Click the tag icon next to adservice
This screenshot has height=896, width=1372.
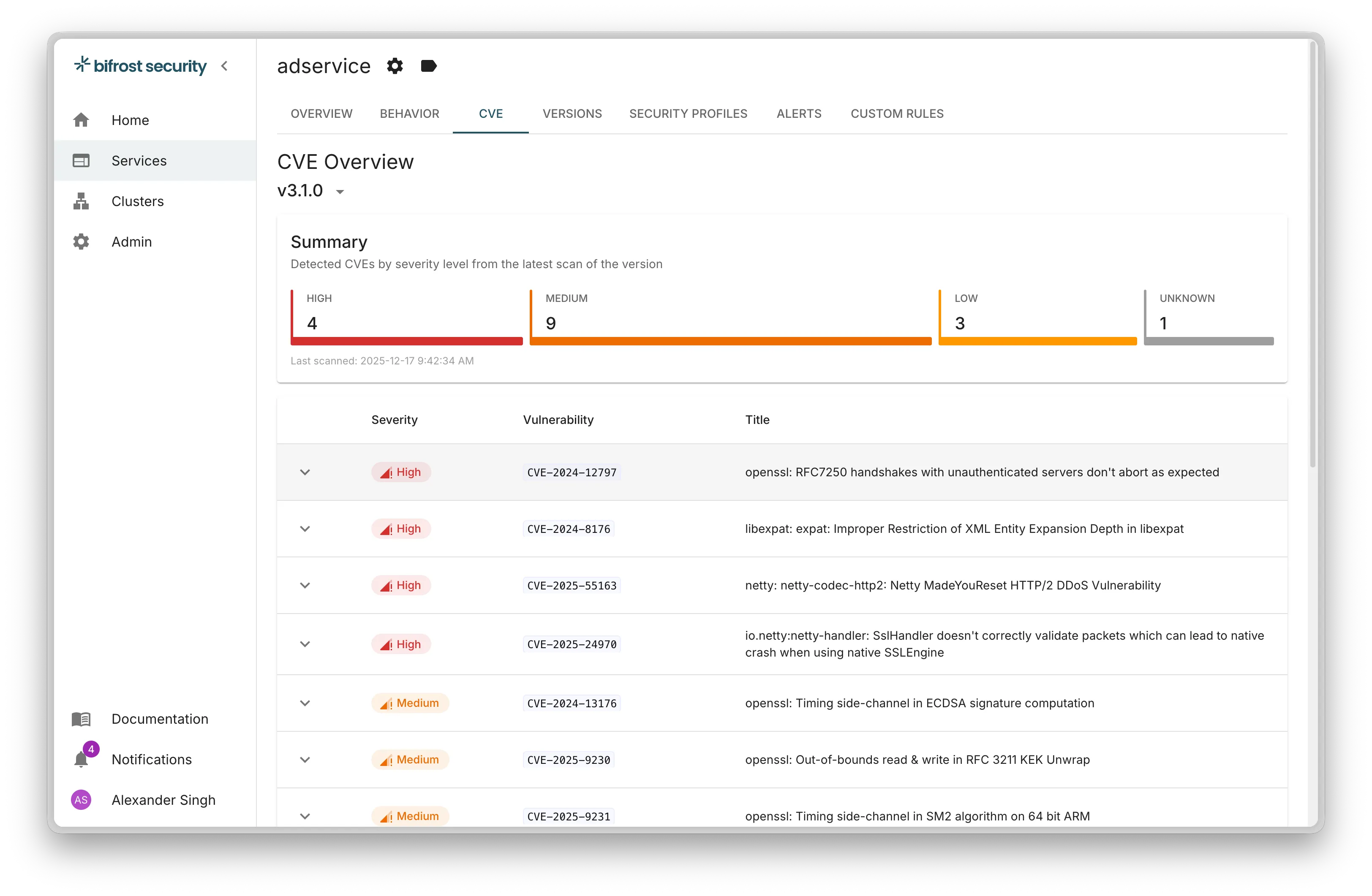pyautogui.click(x=428, y=66)
